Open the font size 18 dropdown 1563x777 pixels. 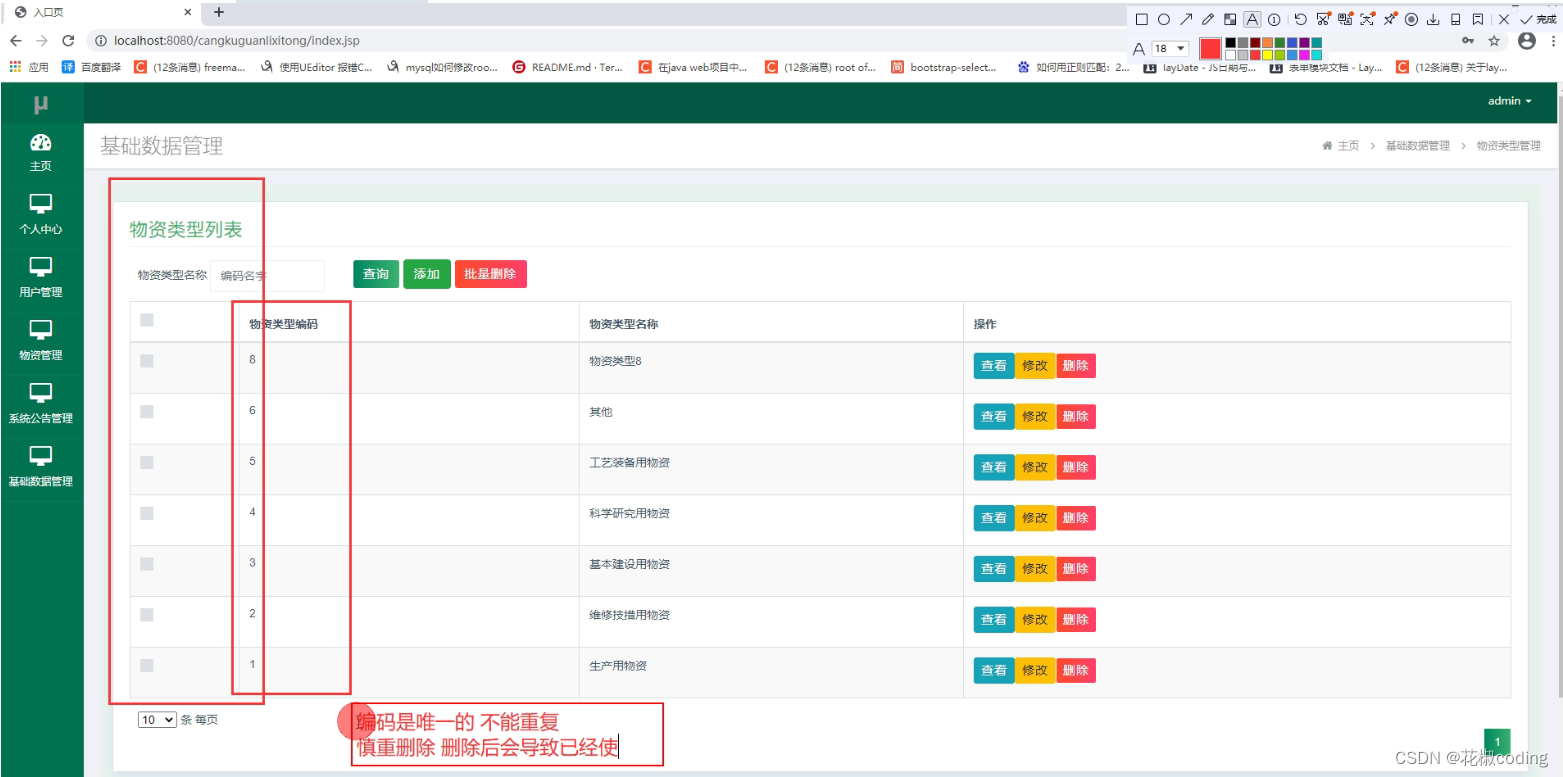1170,48
